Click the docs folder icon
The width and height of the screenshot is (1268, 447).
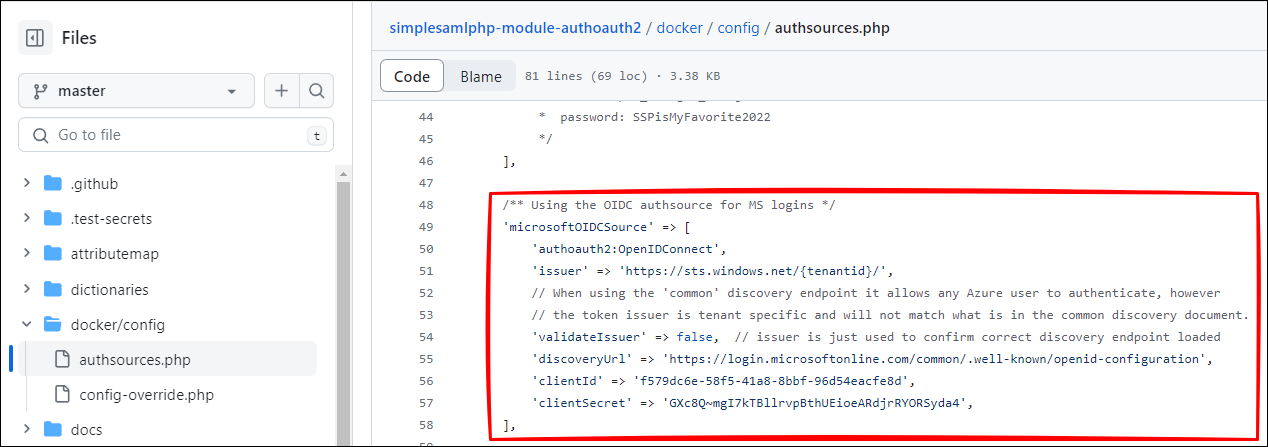tap(53, 430)
